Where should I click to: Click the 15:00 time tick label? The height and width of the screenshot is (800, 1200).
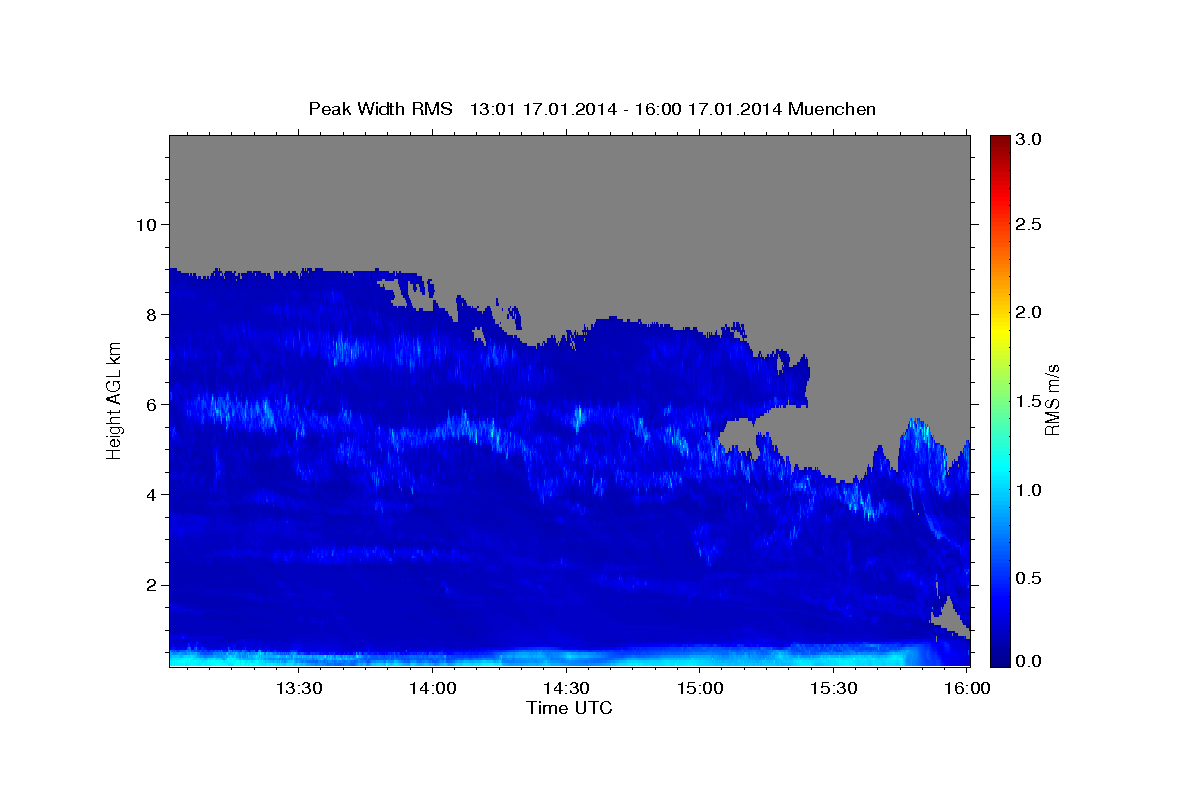(700, 688)
